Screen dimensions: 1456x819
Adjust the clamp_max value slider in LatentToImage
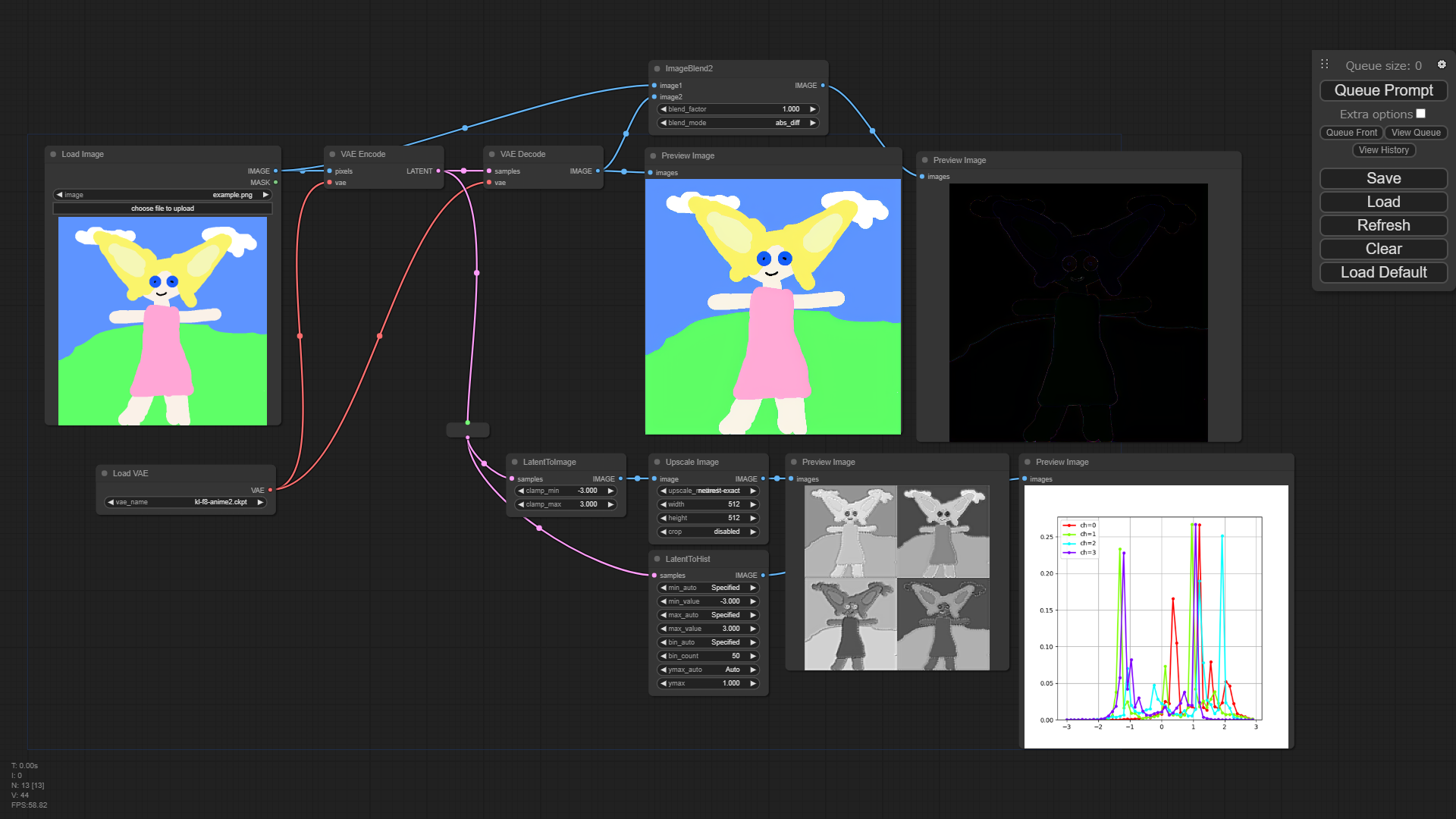(566, 504)
